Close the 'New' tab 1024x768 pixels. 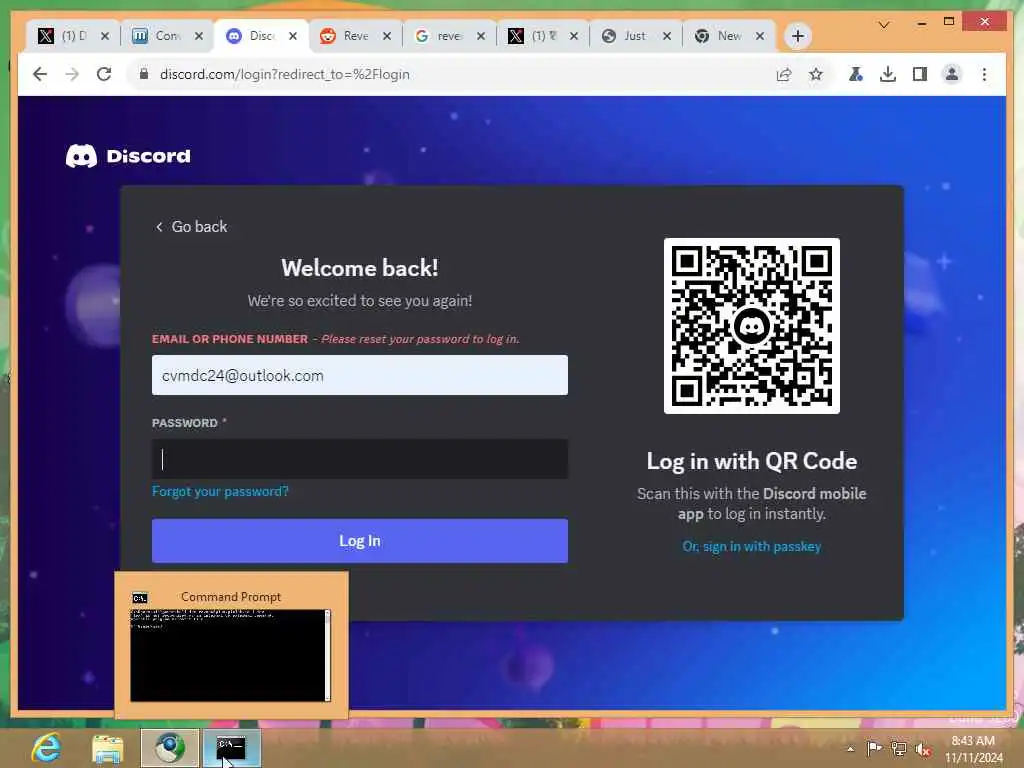coord(760,36)
